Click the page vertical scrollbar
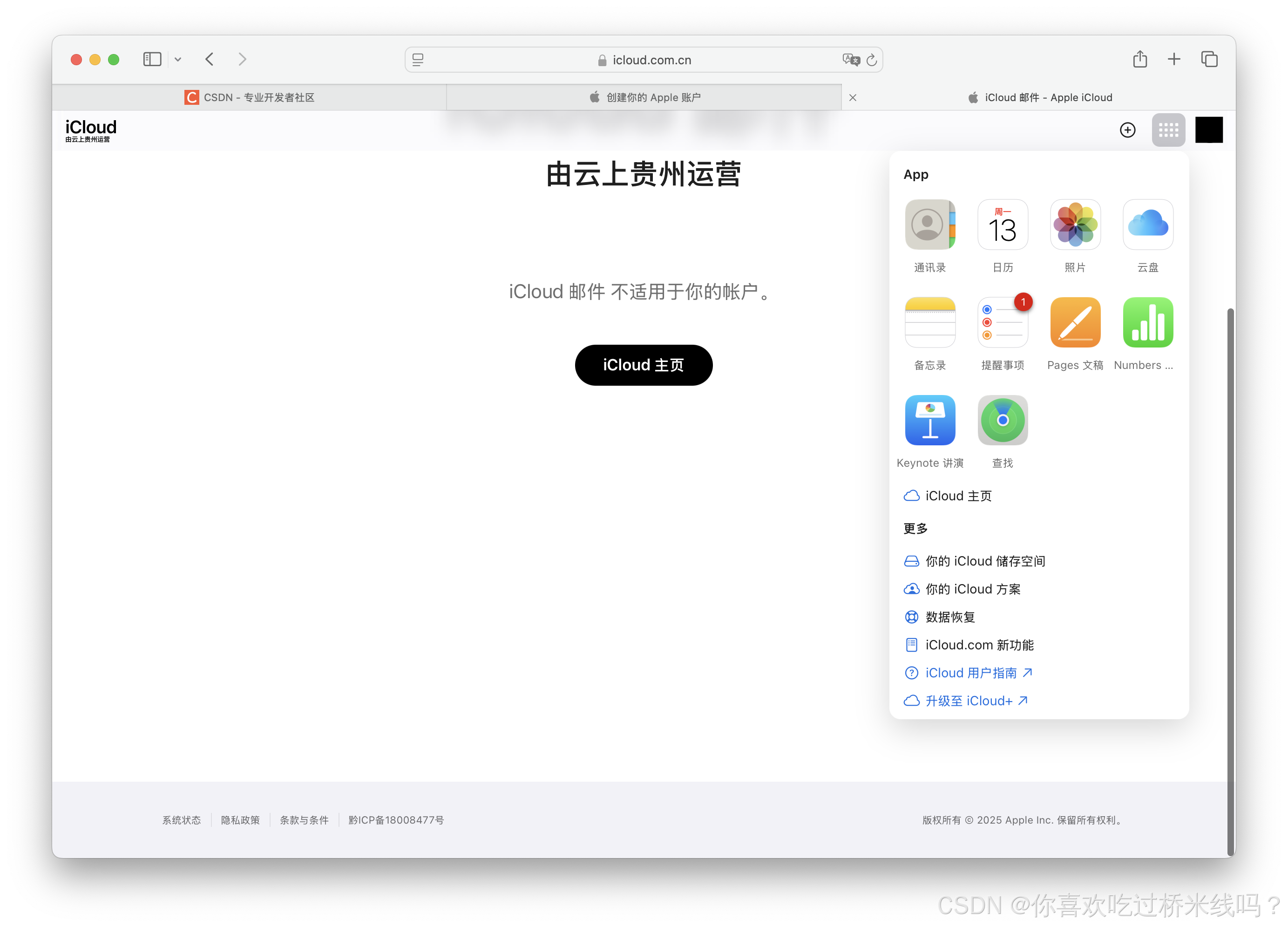 (1230, 579)
